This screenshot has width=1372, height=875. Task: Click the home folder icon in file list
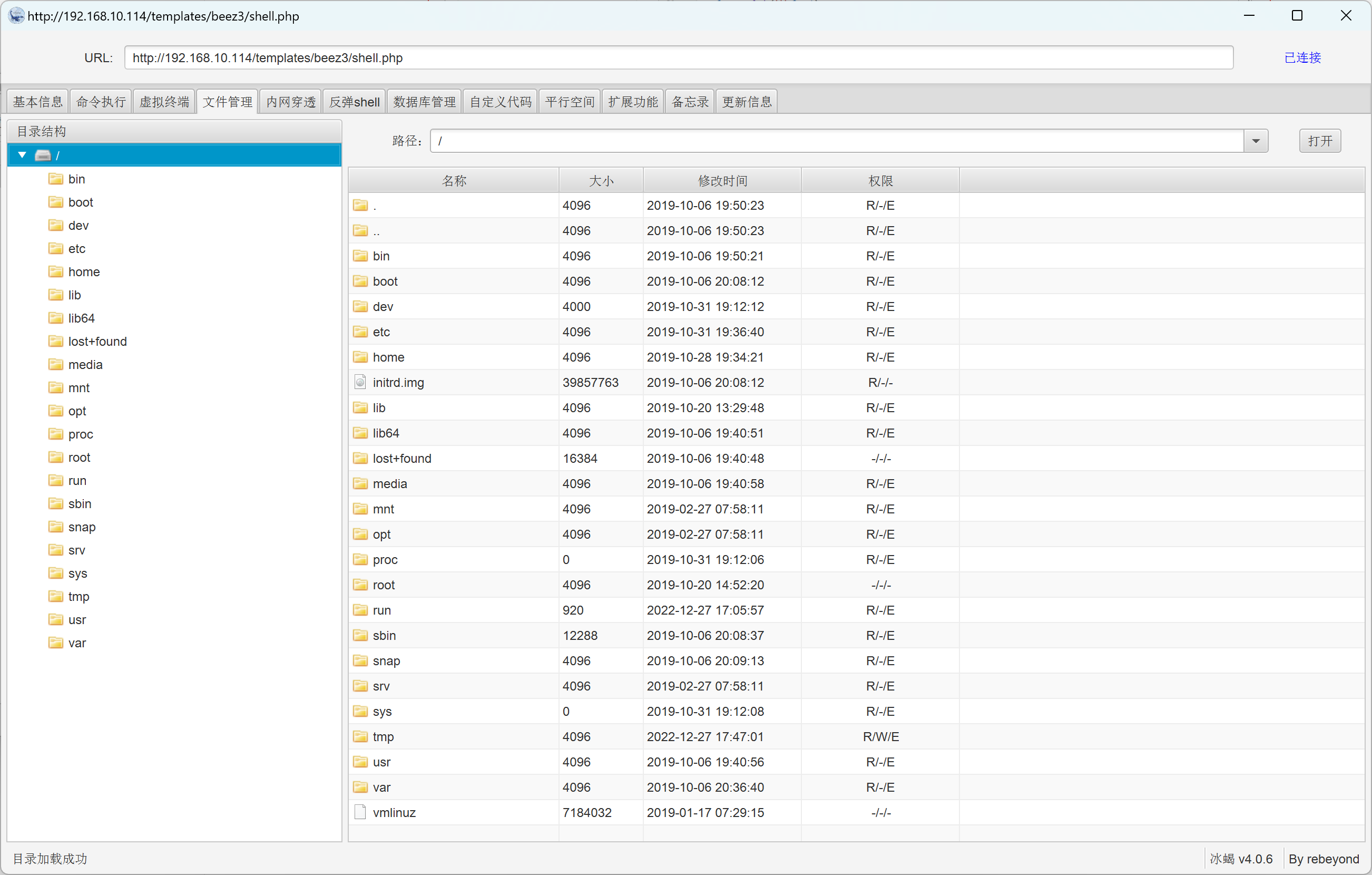point(360,357)
